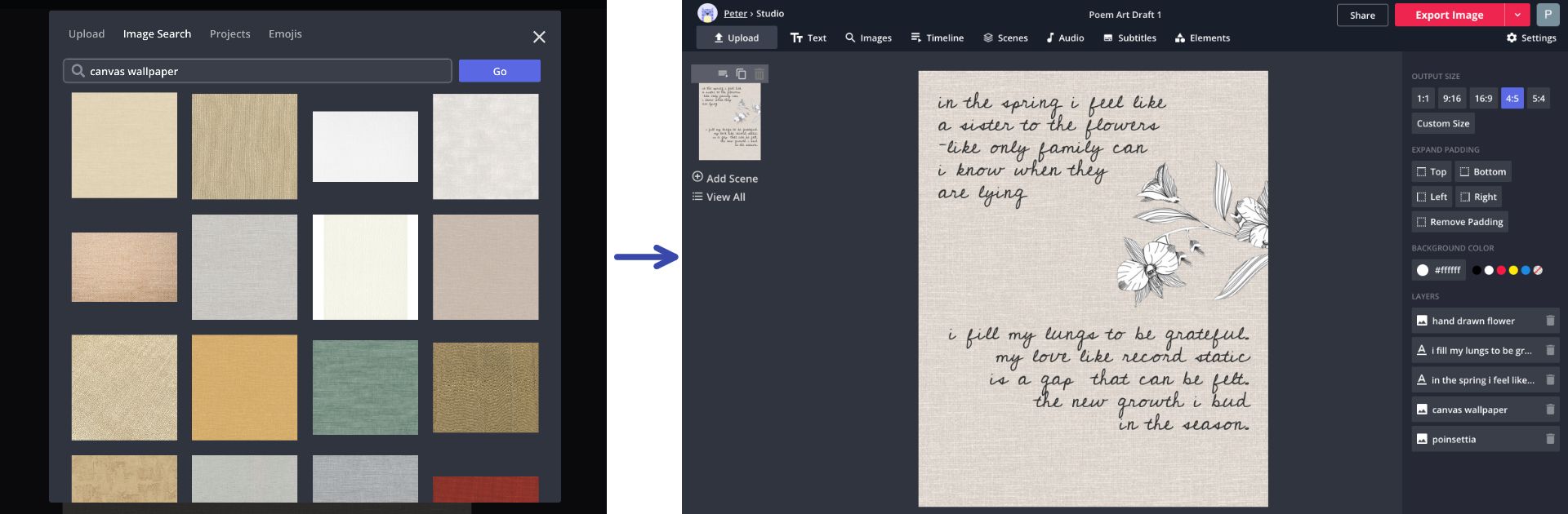Open the Audio tool
The width and height of the screenshot is (1568, 514).
1065,38
